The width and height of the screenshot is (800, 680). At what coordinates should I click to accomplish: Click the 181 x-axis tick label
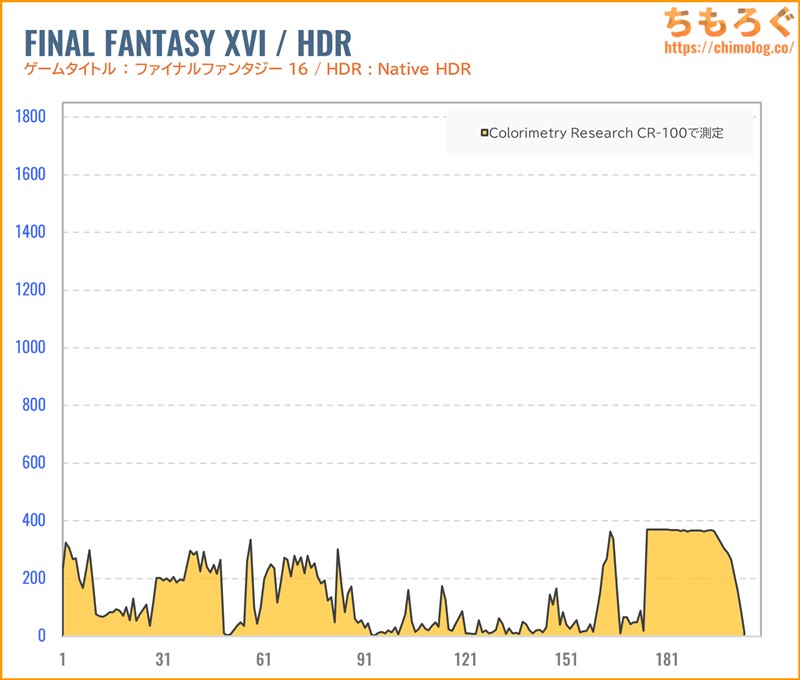667,659
